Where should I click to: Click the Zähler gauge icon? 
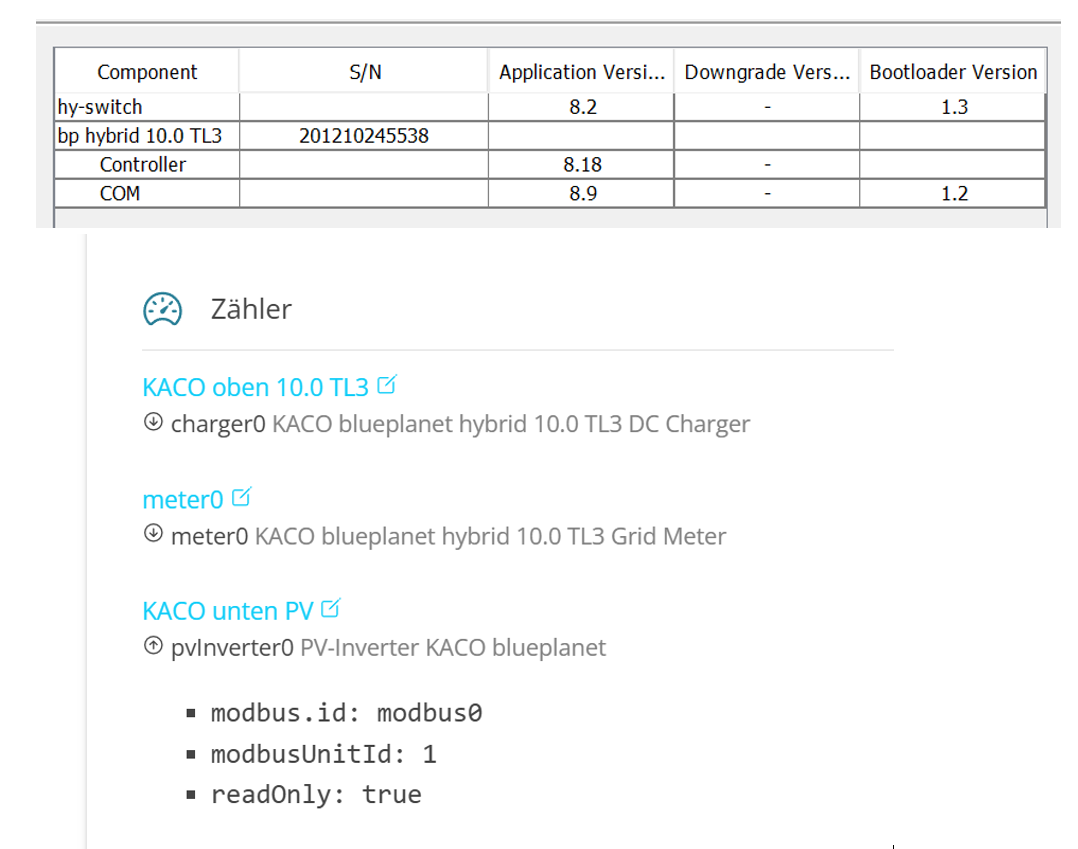pos(162,309)
